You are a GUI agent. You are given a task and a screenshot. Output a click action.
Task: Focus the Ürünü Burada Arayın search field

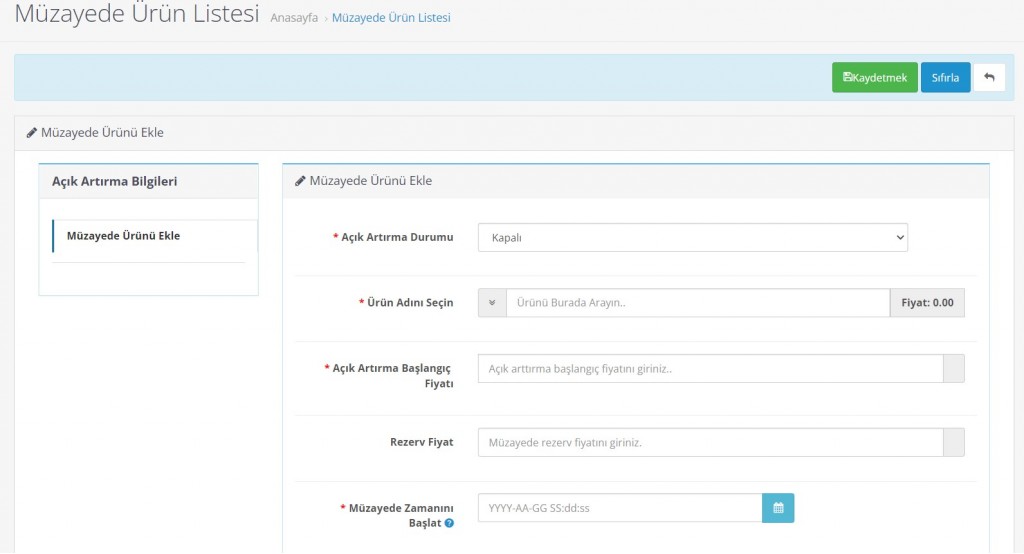[x=697, y=303]
